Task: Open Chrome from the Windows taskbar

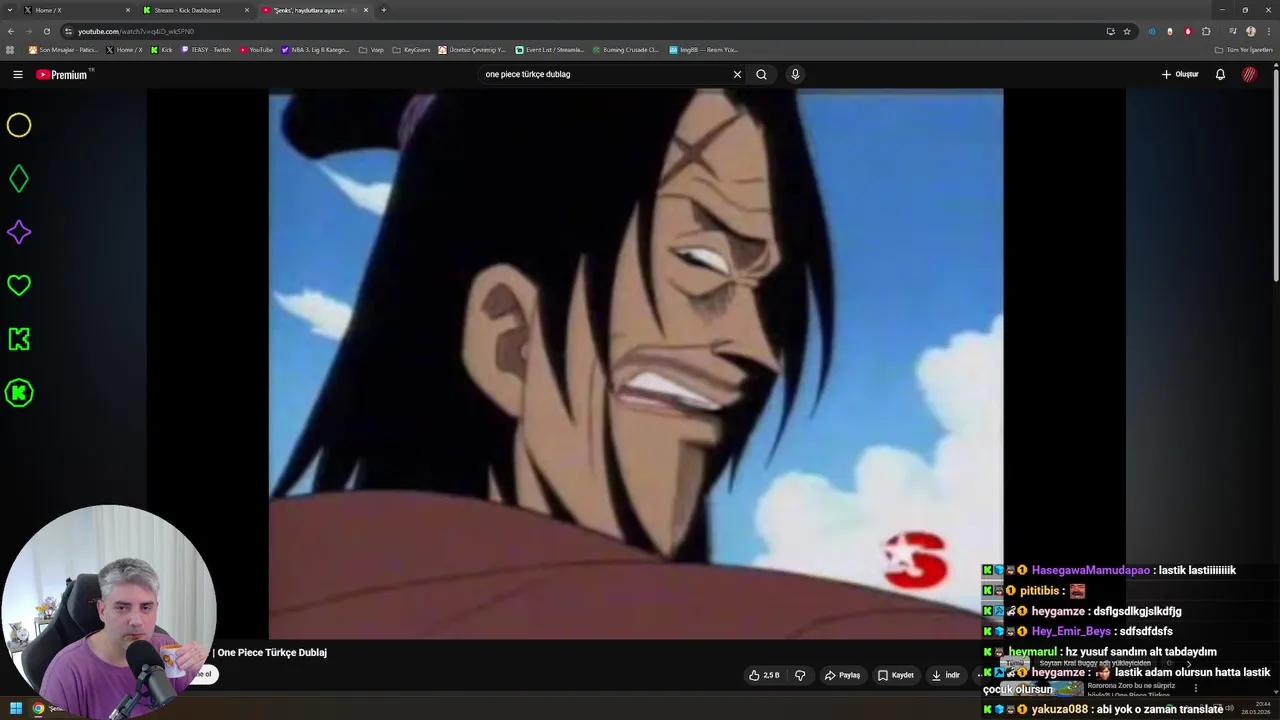Action: [x=38, y=708]
